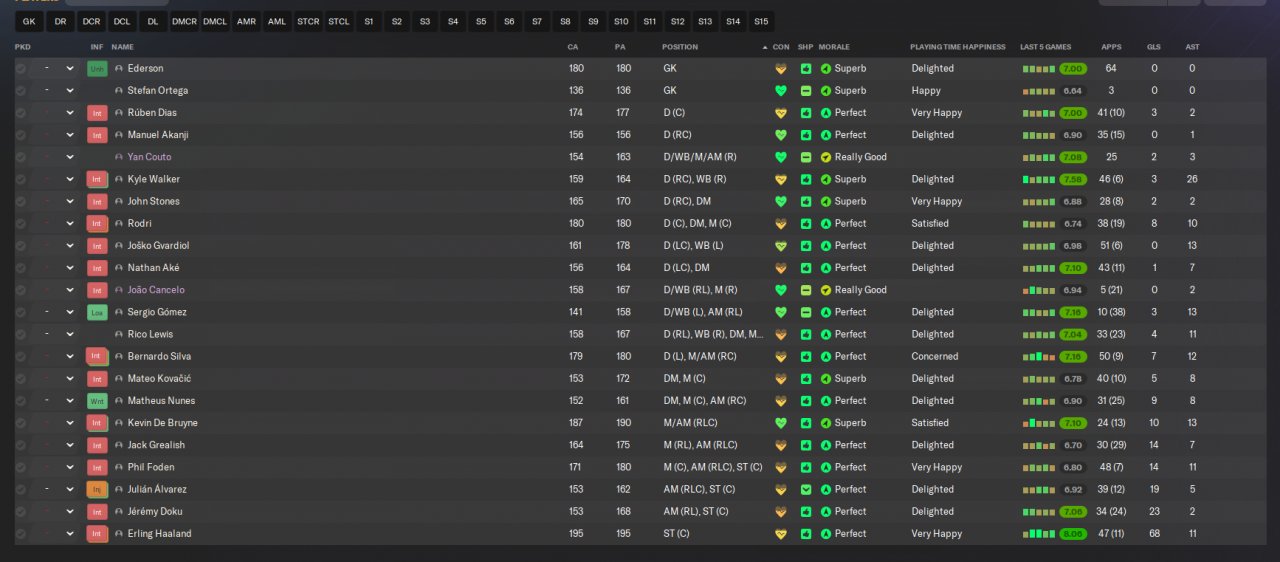Click Kyle Walker's last 5 games form bars

(x=1038, y=179)
